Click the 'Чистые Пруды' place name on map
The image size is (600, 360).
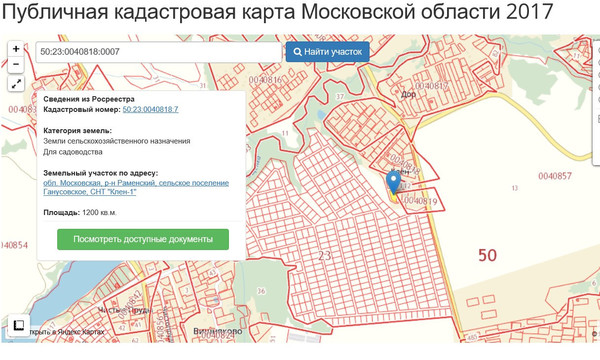point(125,310)
